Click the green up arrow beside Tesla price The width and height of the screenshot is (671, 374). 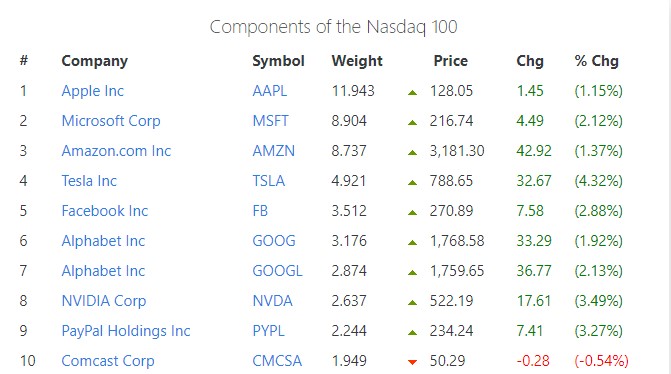click(x=413, y=182)
